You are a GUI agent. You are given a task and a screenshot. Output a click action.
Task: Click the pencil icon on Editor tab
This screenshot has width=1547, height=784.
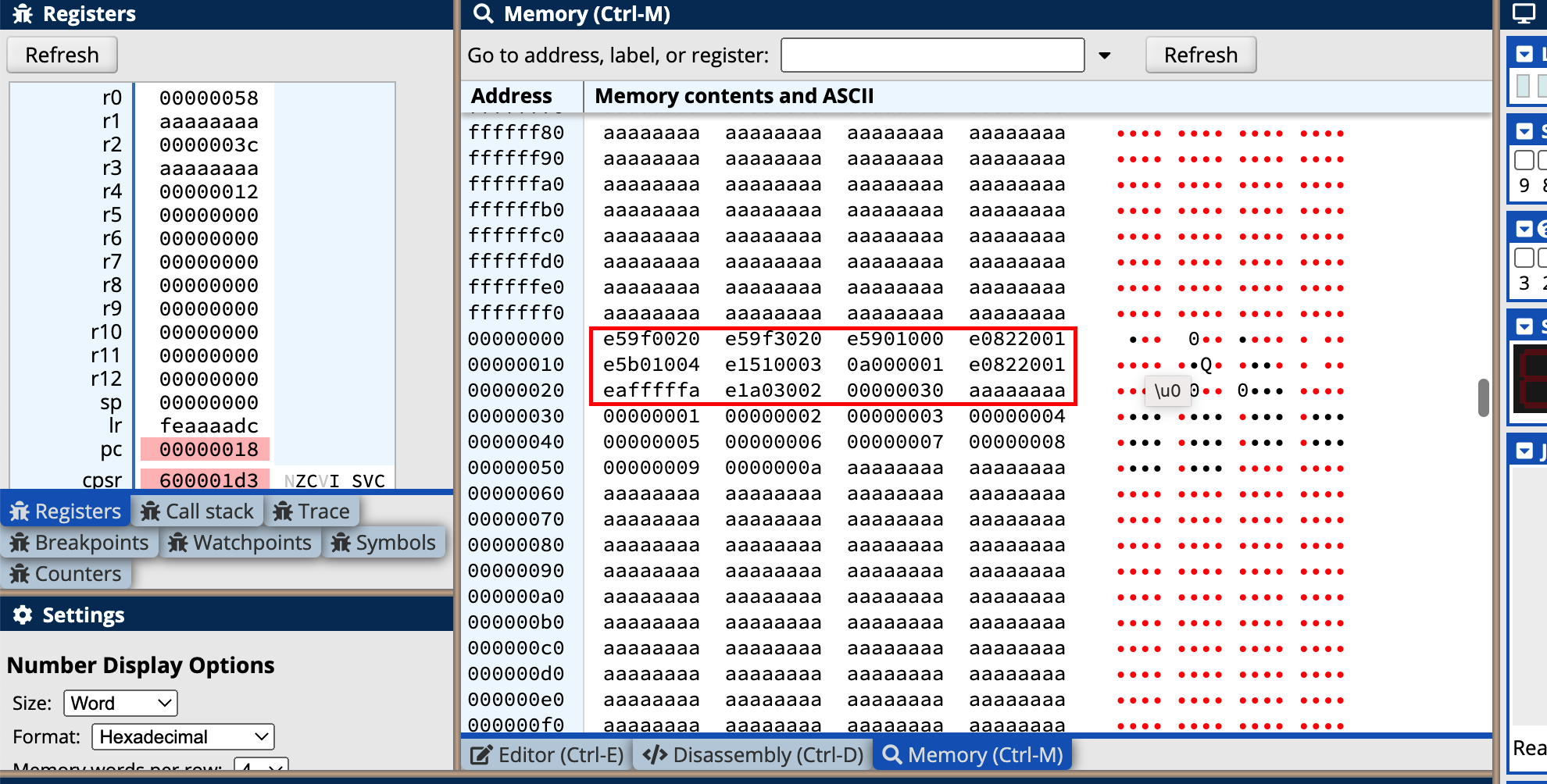click(x=481, y=755)
